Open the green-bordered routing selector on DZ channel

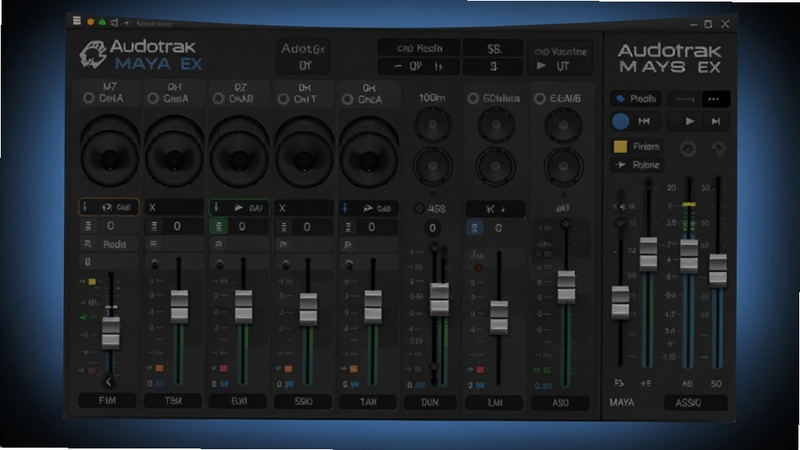(239, 208)
